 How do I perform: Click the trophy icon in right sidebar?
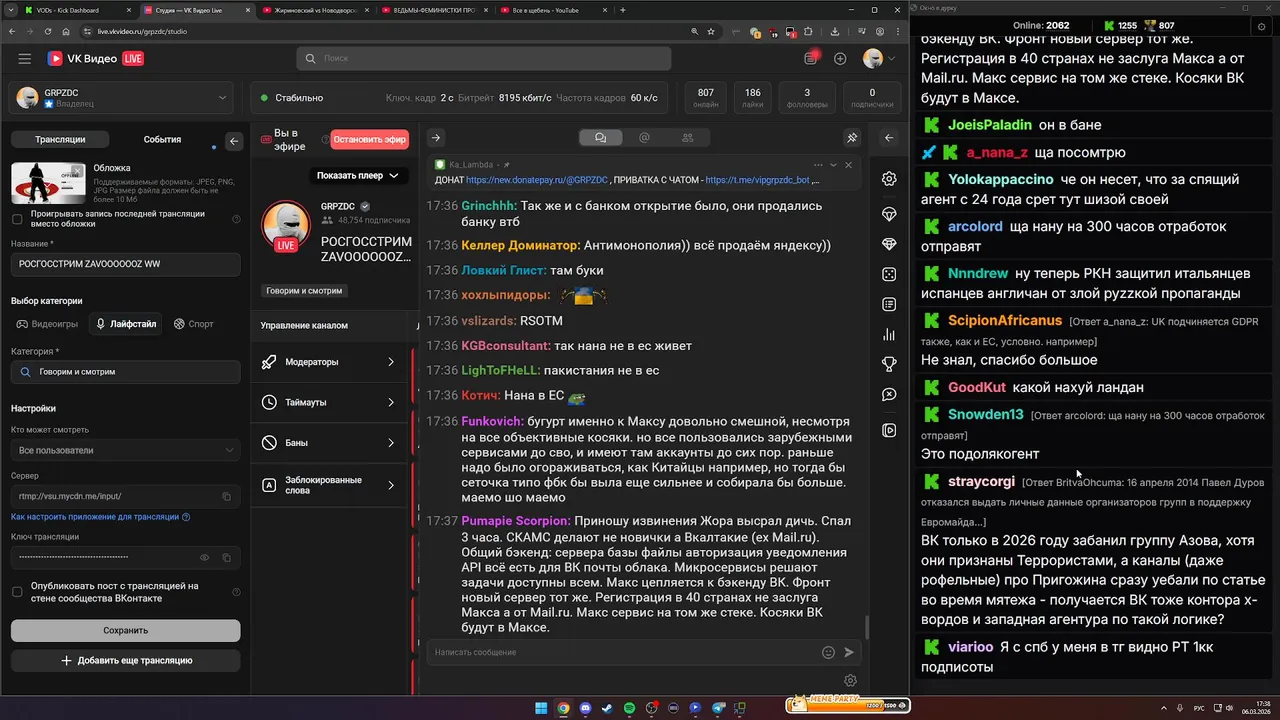point(889,364)
